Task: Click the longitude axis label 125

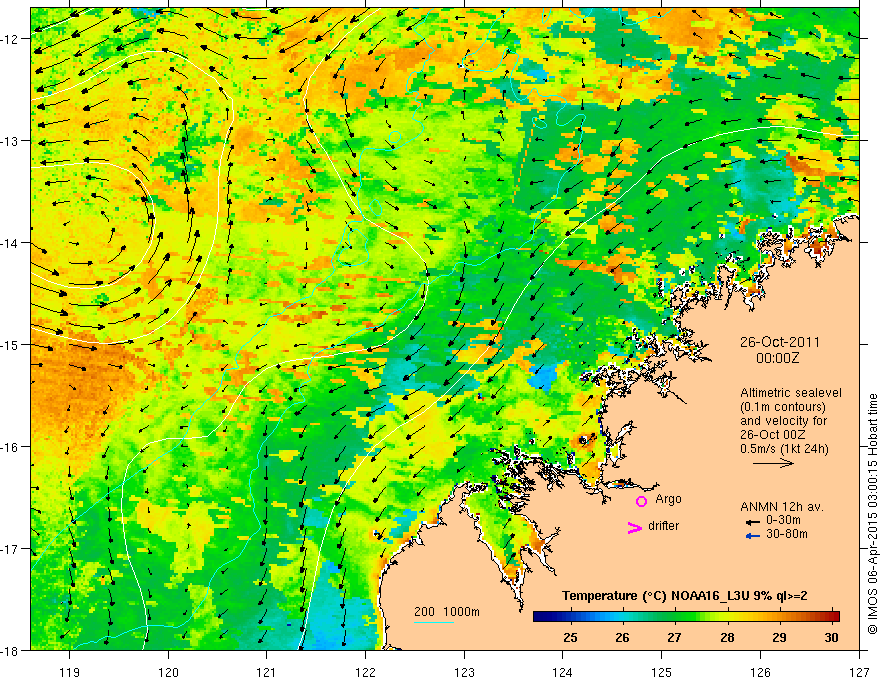Action: coord(662,672)
